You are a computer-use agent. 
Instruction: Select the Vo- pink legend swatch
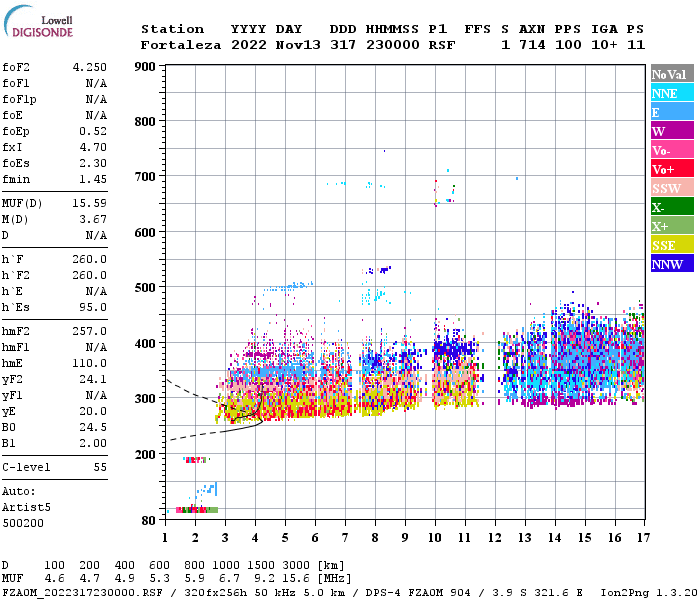point(672,150)
